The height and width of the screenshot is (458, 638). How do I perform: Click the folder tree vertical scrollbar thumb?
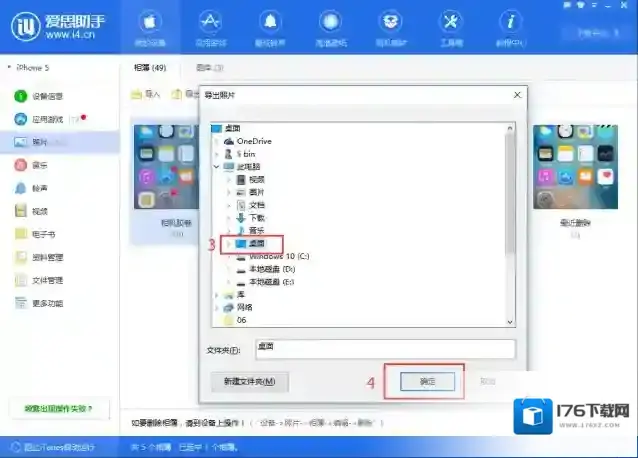(510, 195)
